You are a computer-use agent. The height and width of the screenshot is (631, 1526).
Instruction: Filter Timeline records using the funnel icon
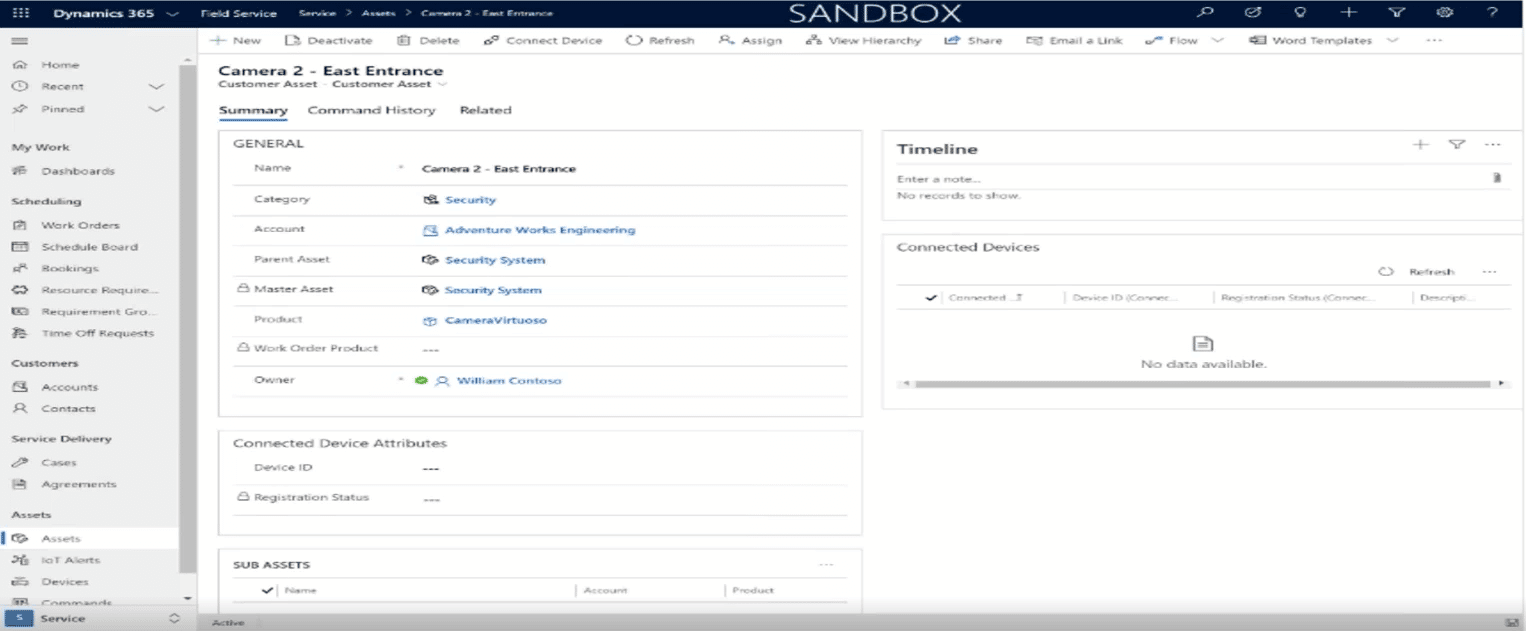point(1455,144)
